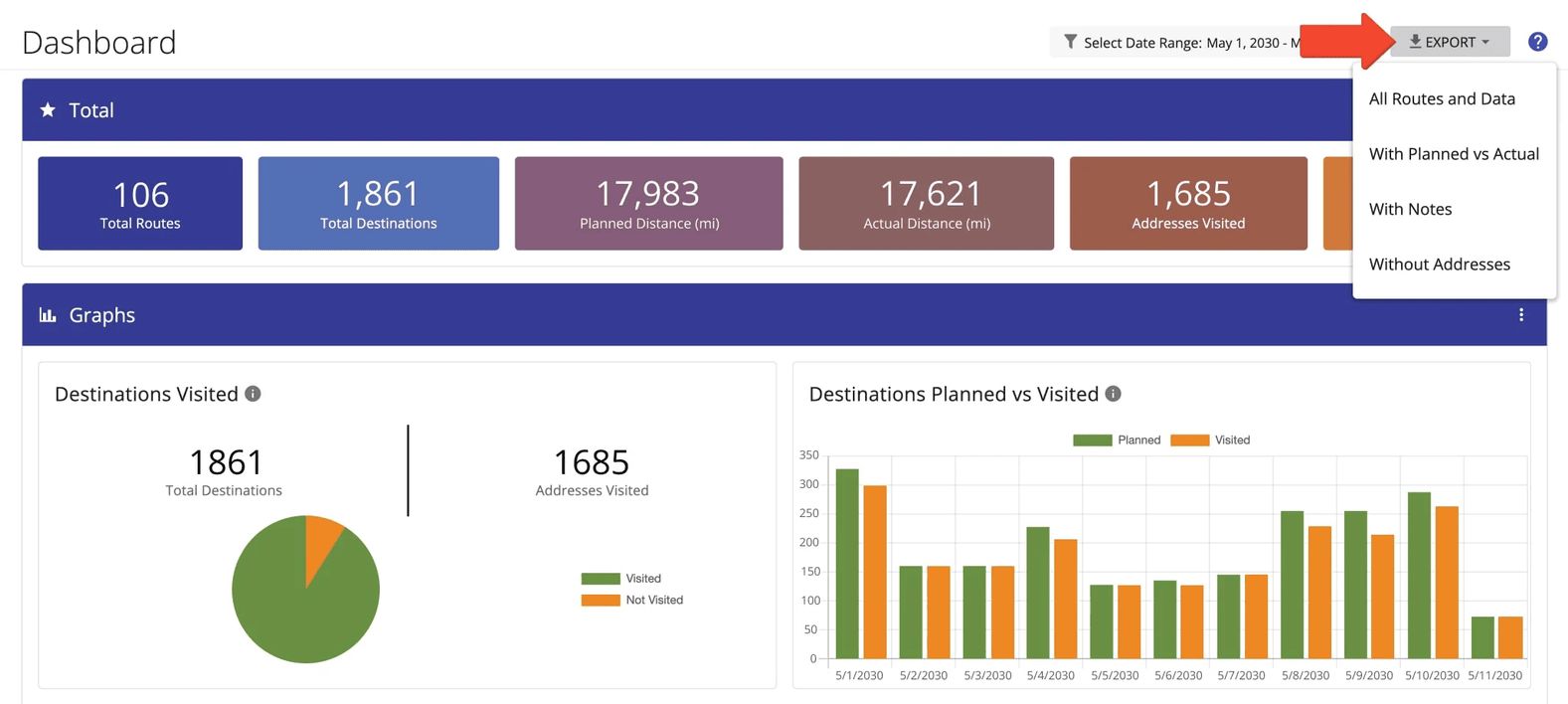Image resolution: width=1568 pixels, height=704 pixels.
Task: Click the blue help question mark icon
Action: [1537, 42]
